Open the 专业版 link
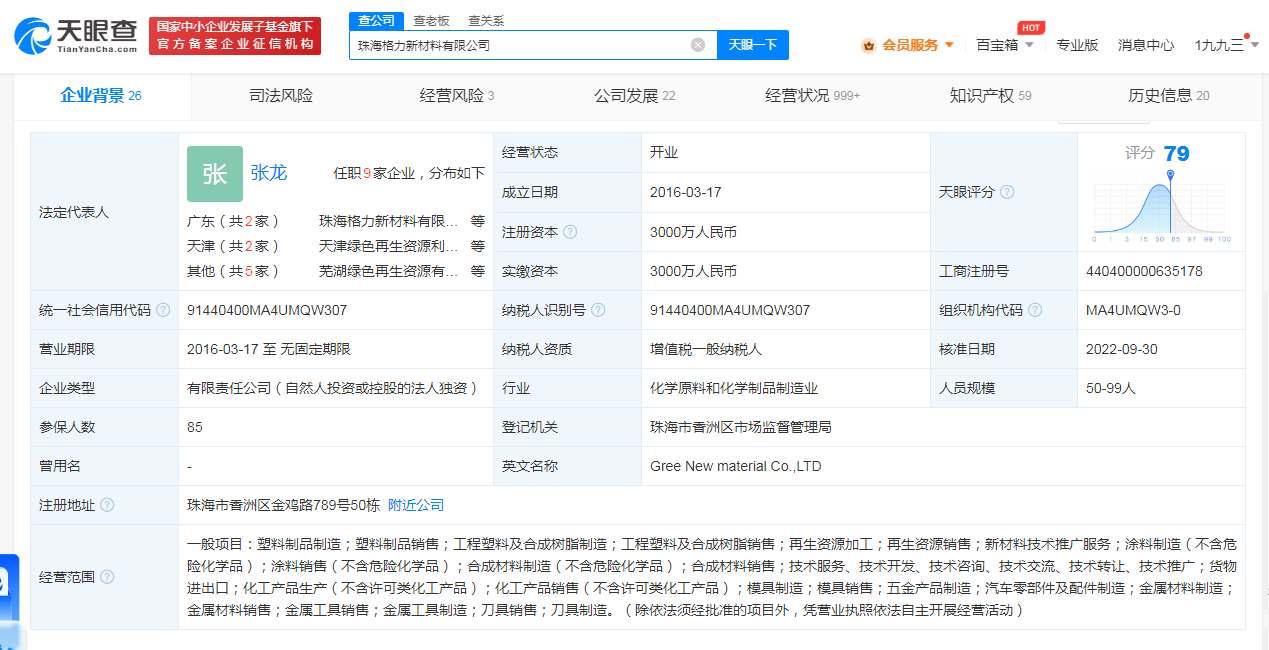This screenshot has width=1269, height=650. pos(1077,45)
